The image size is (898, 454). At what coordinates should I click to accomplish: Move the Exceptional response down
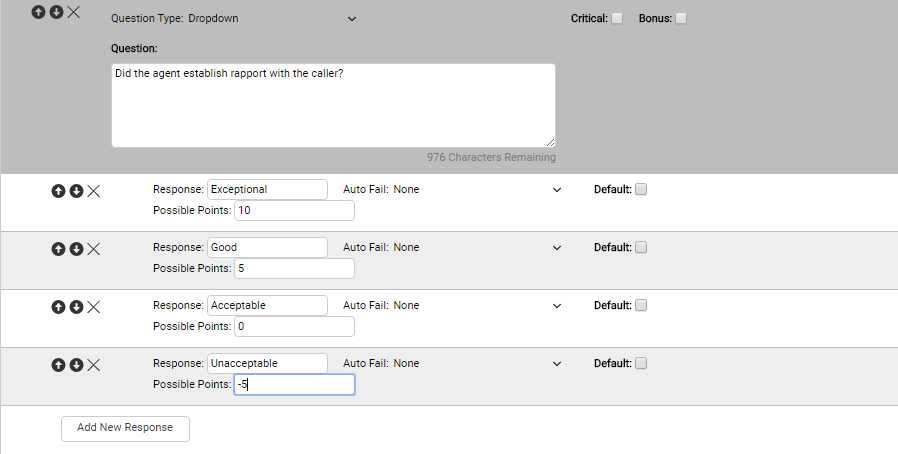76,191
